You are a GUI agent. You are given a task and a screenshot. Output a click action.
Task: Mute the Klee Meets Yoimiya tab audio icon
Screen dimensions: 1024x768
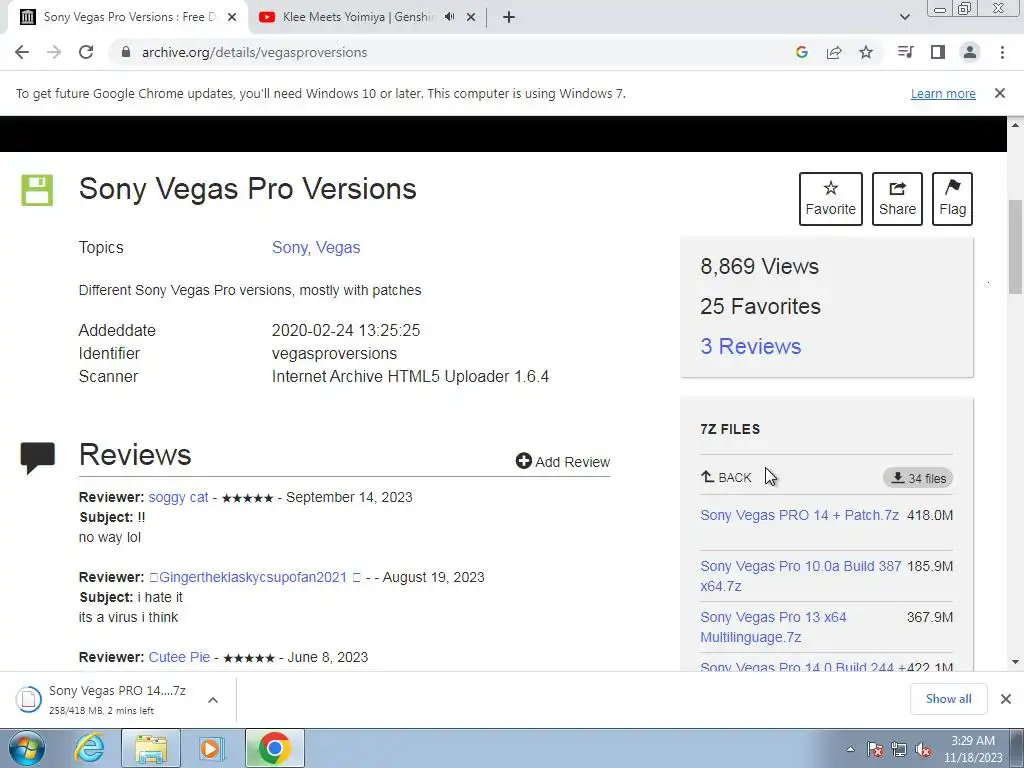[x=449, y=17]
